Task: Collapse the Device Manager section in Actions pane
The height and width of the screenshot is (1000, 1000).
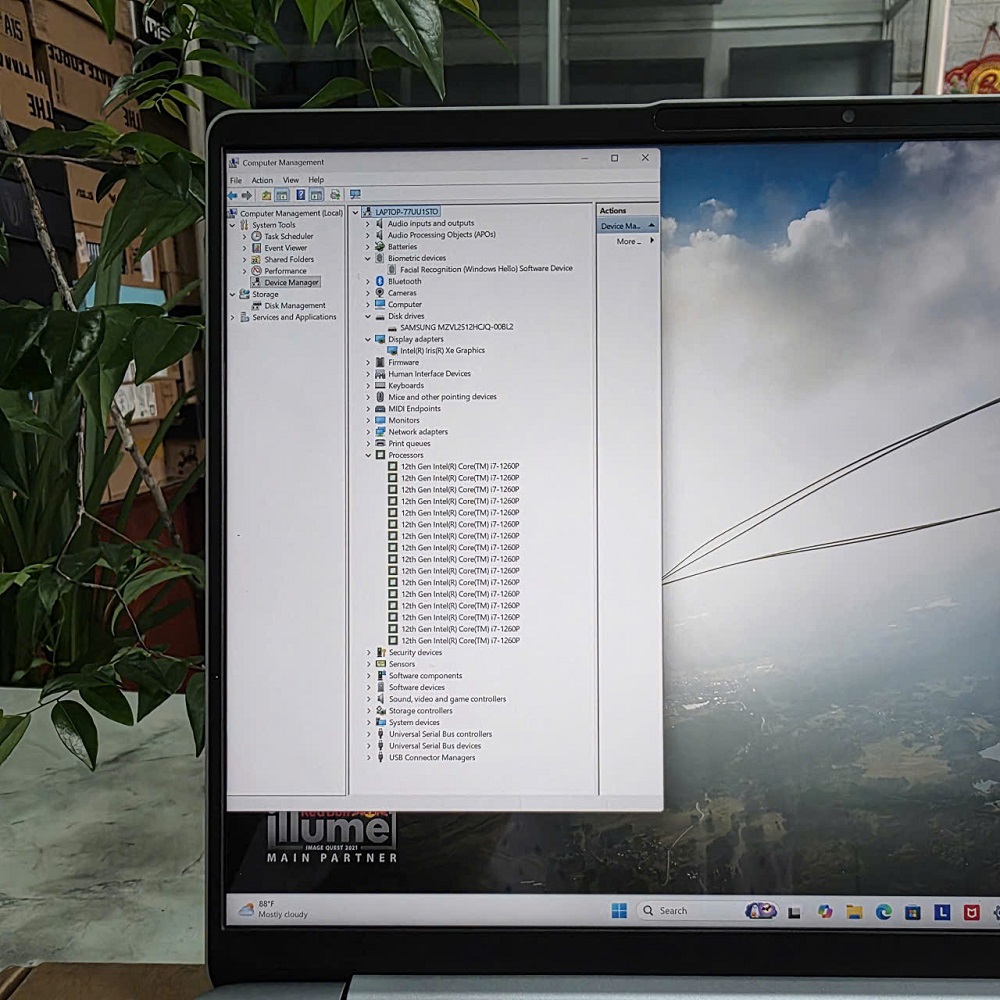Action: pos(651,226)
